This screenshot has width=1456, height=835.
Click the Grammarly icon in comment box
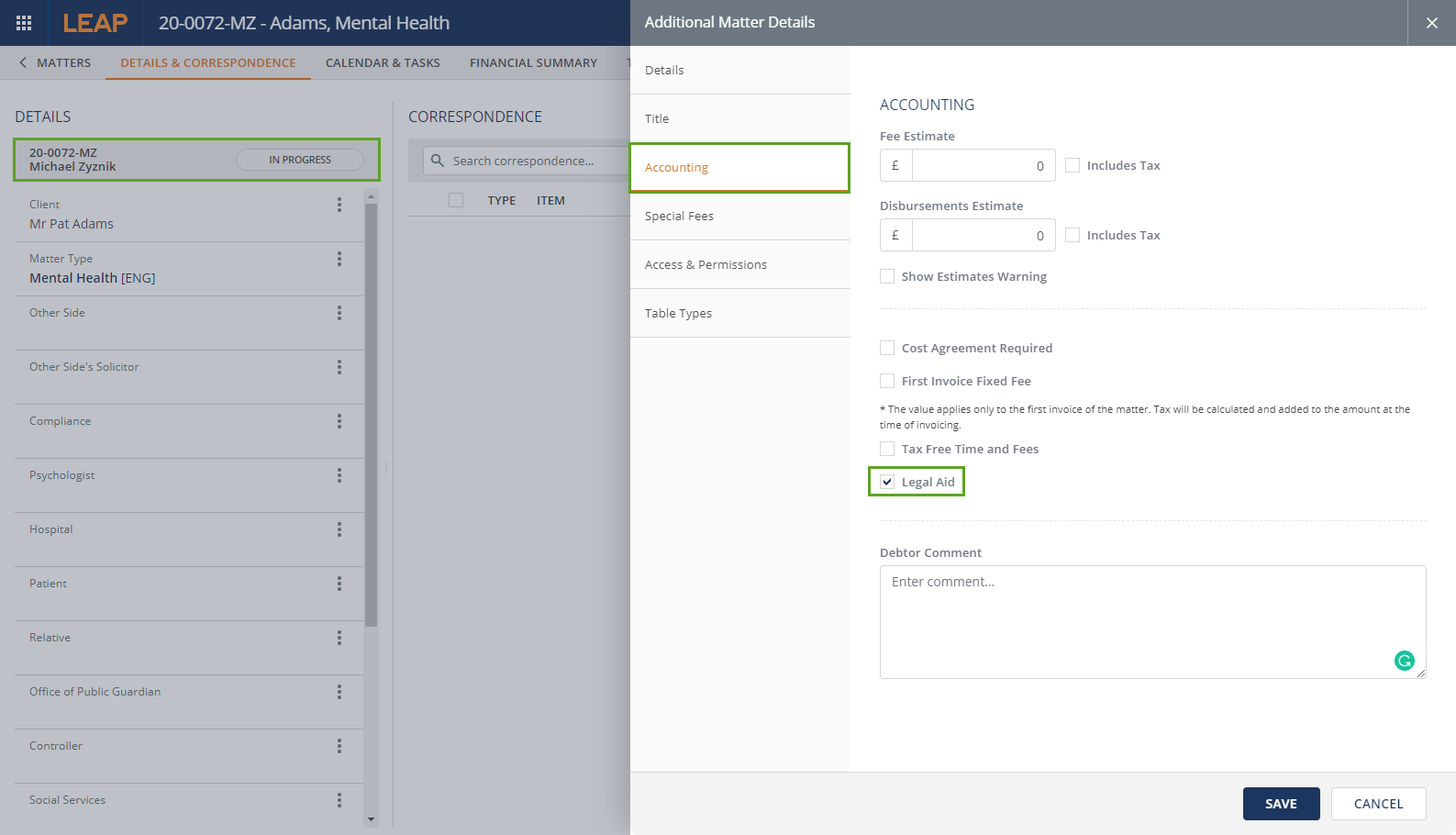click(1404, 661)
